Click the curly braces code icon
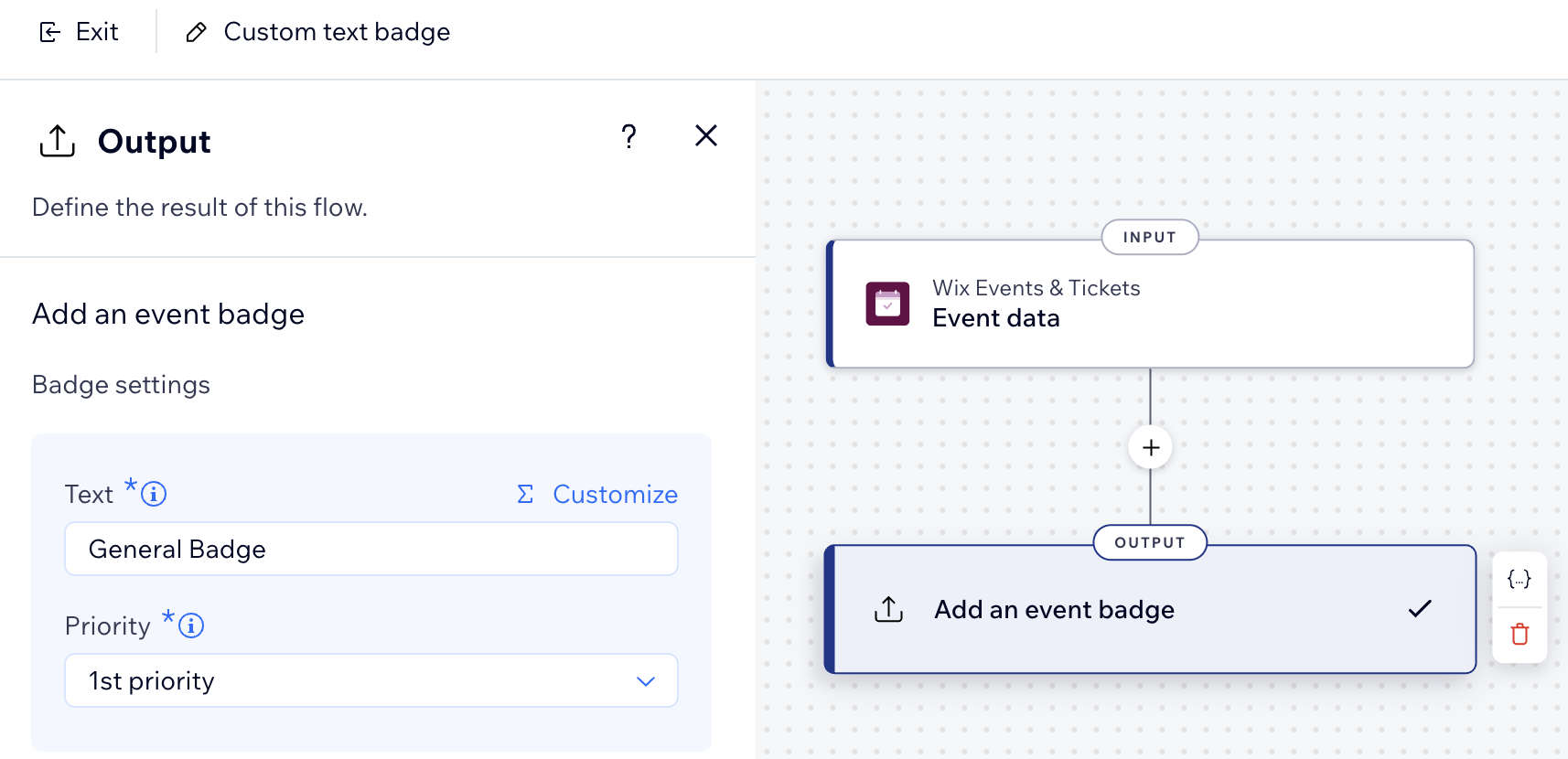Image resolution: width=1568 pixels, height=759 pixels. tap(1519, 579)
